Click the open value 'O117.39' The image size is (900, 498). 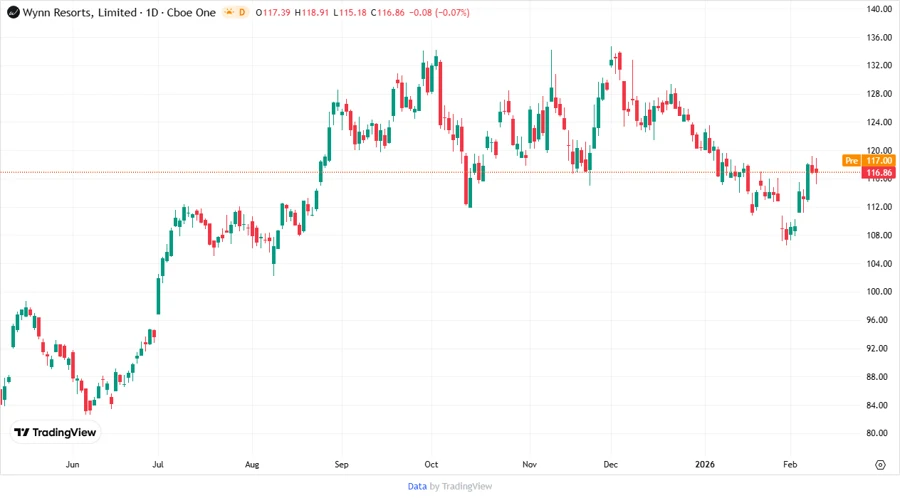point(273,12)
